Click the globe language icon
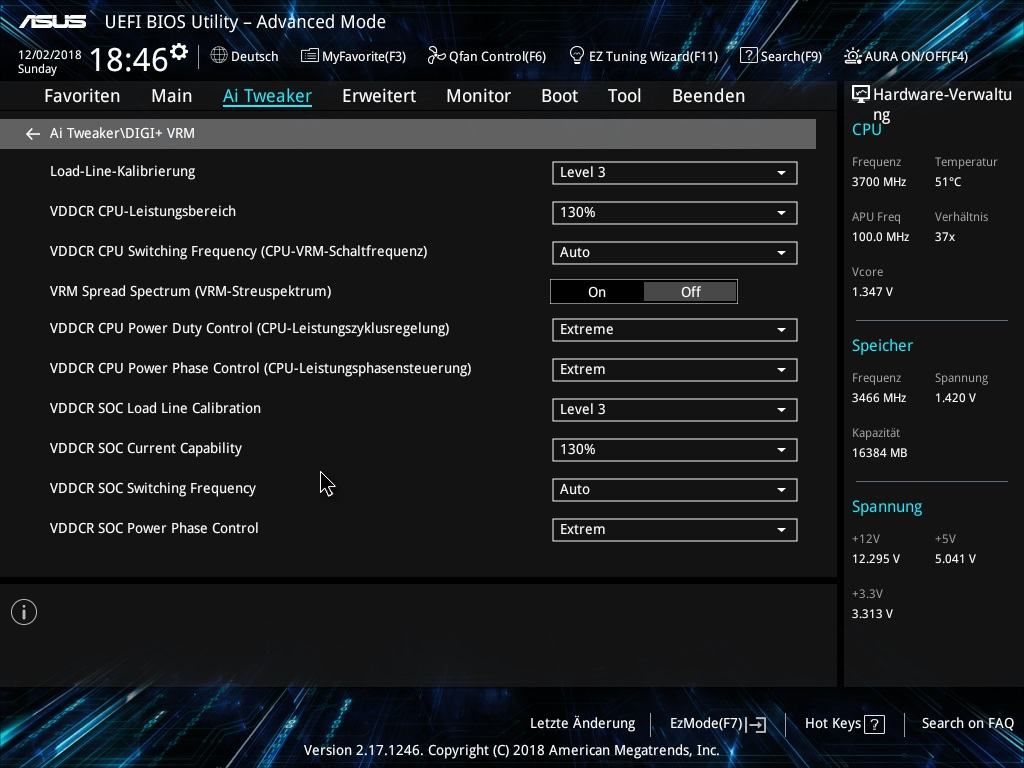This screenshot has height=768, width=1024. point(219,56)
